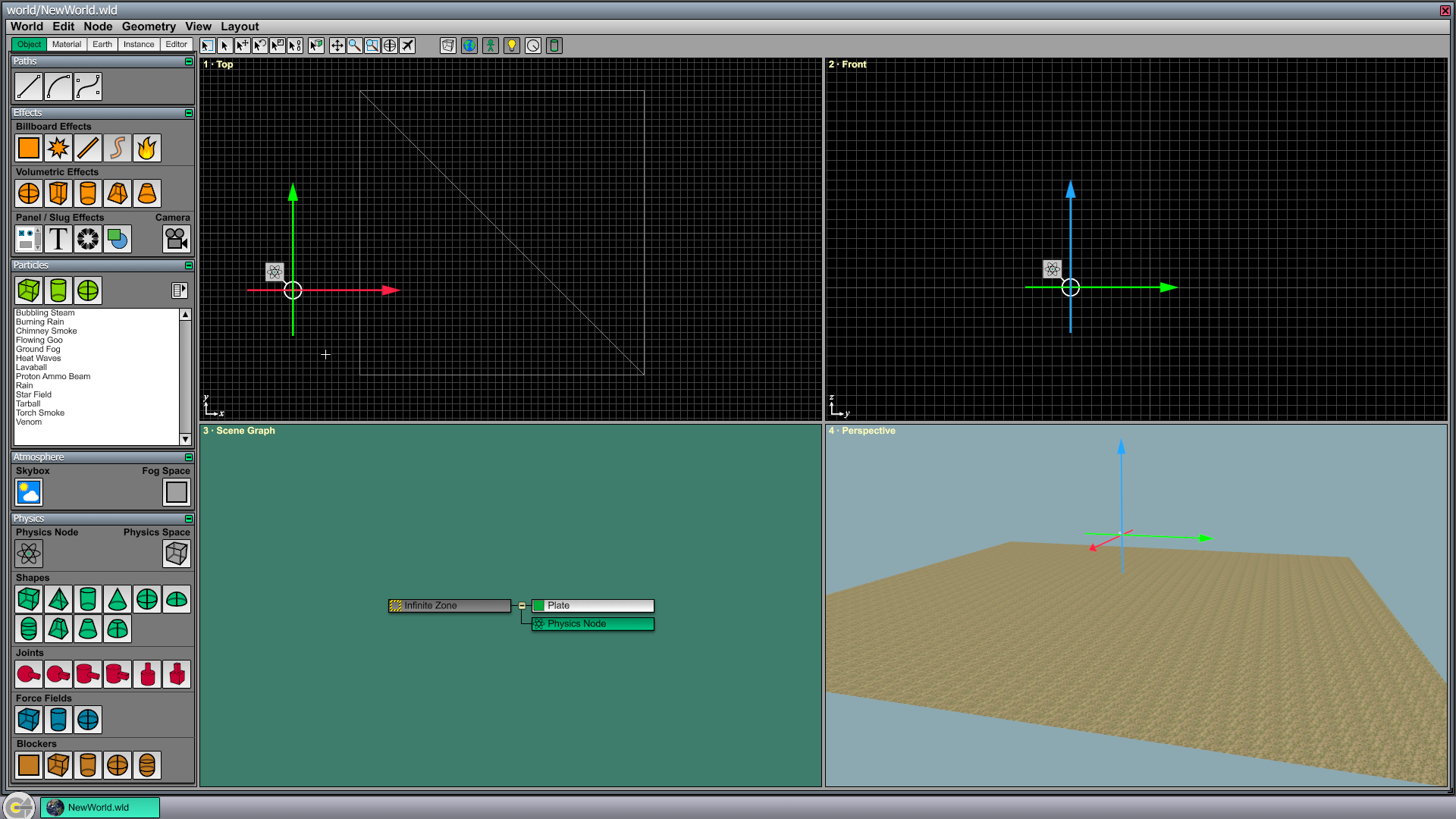The height and width of the screenshot is (819, 1456).
Task: Toggle the globe display button in toolbar
Action: [x=469, y=45]
